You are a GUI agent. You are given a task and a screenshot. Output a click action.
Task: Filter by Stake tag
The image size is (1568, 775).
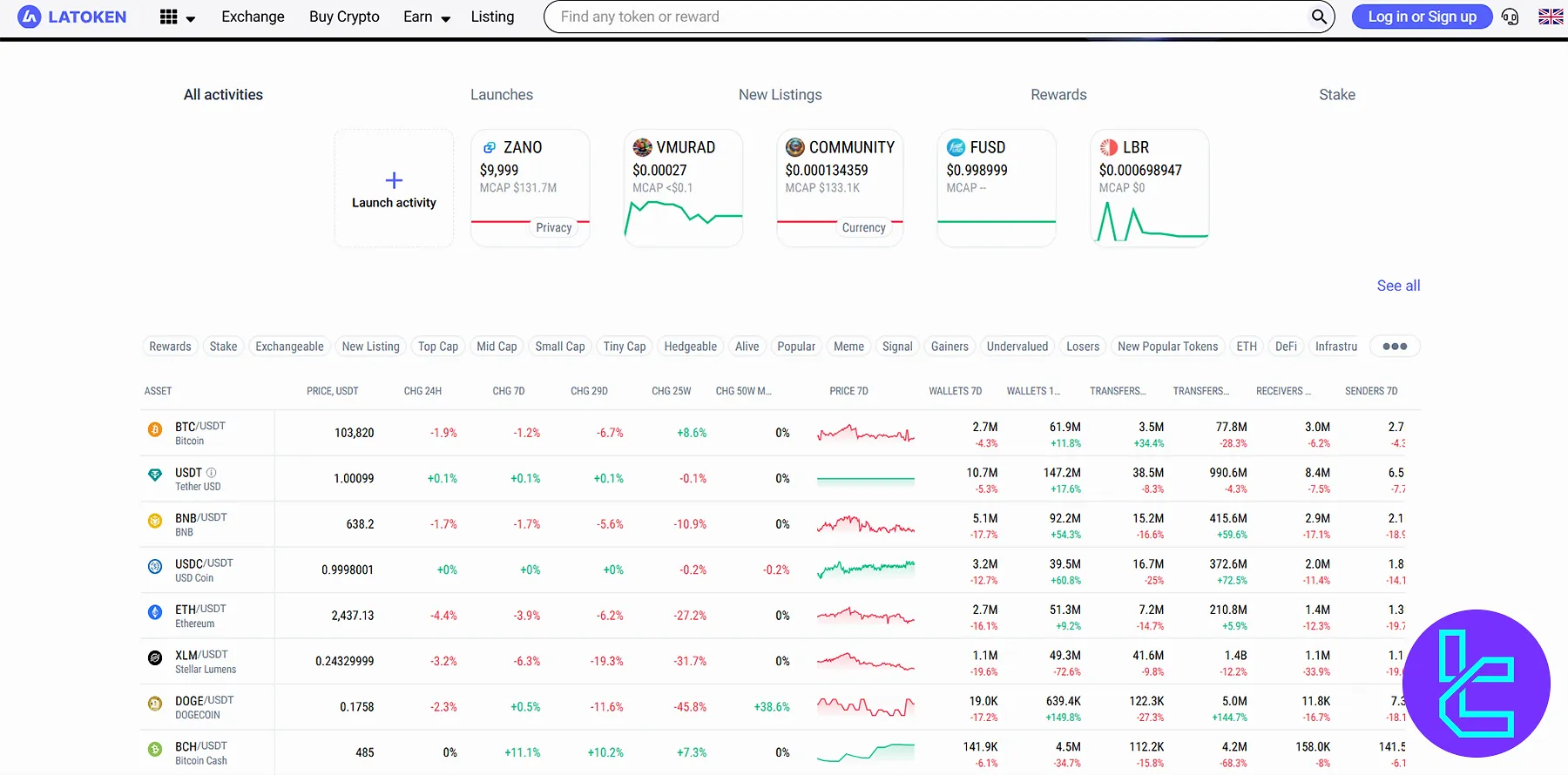[223, 346]
